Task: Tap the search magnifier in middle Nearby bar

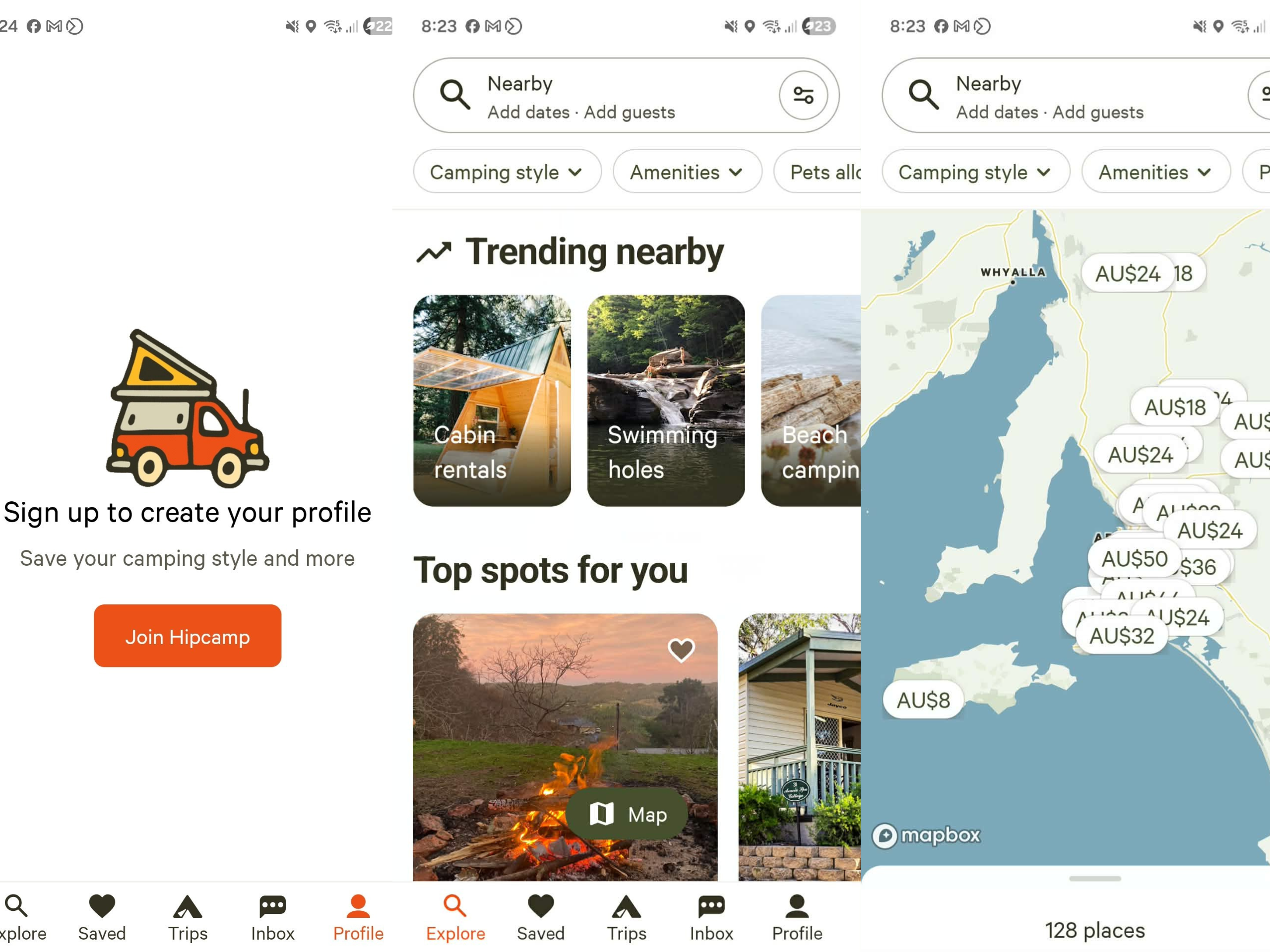Action: [455, 95]
